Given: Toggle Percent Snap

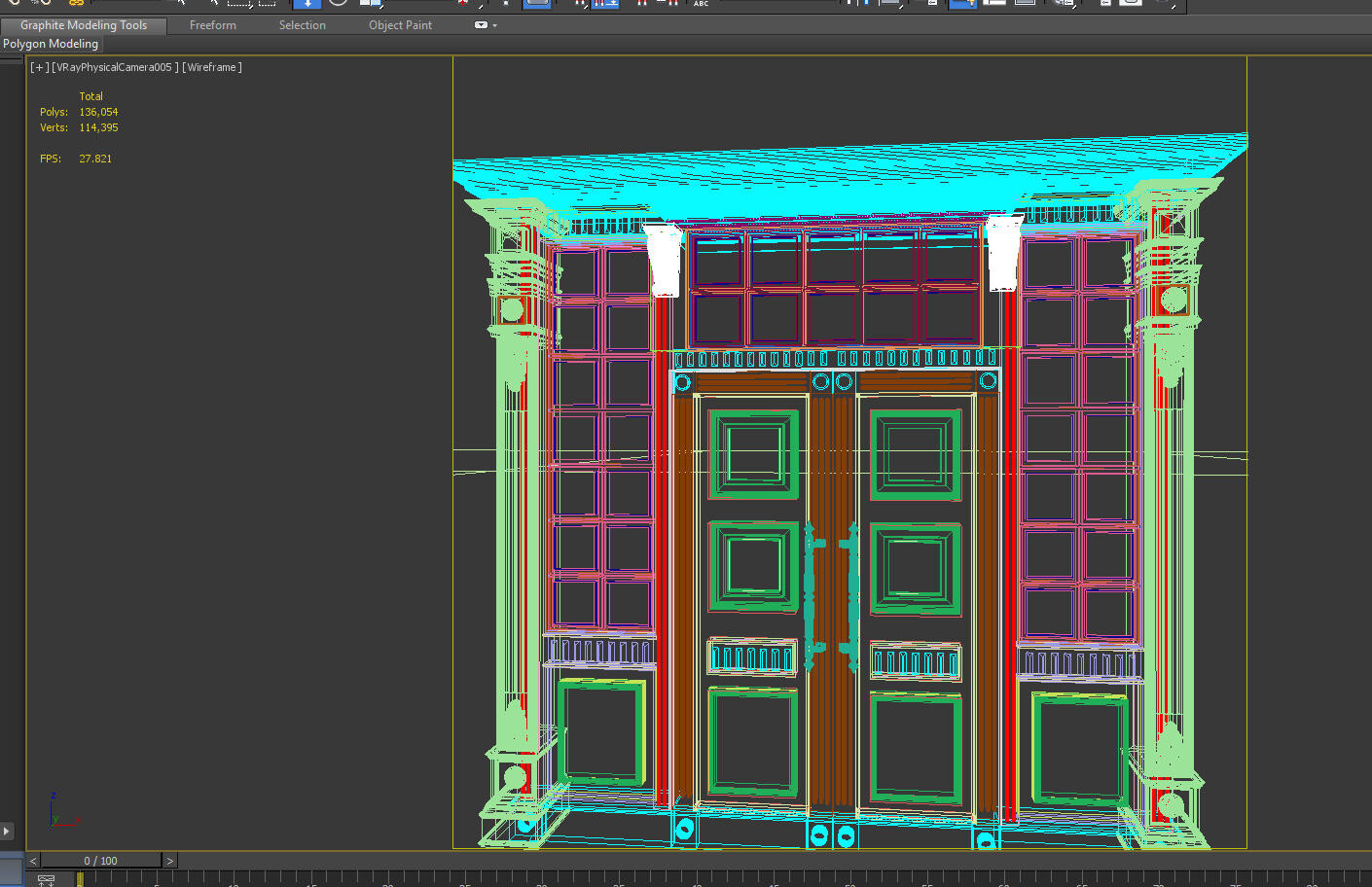Looking at the screenshot, I should (640, 5).
